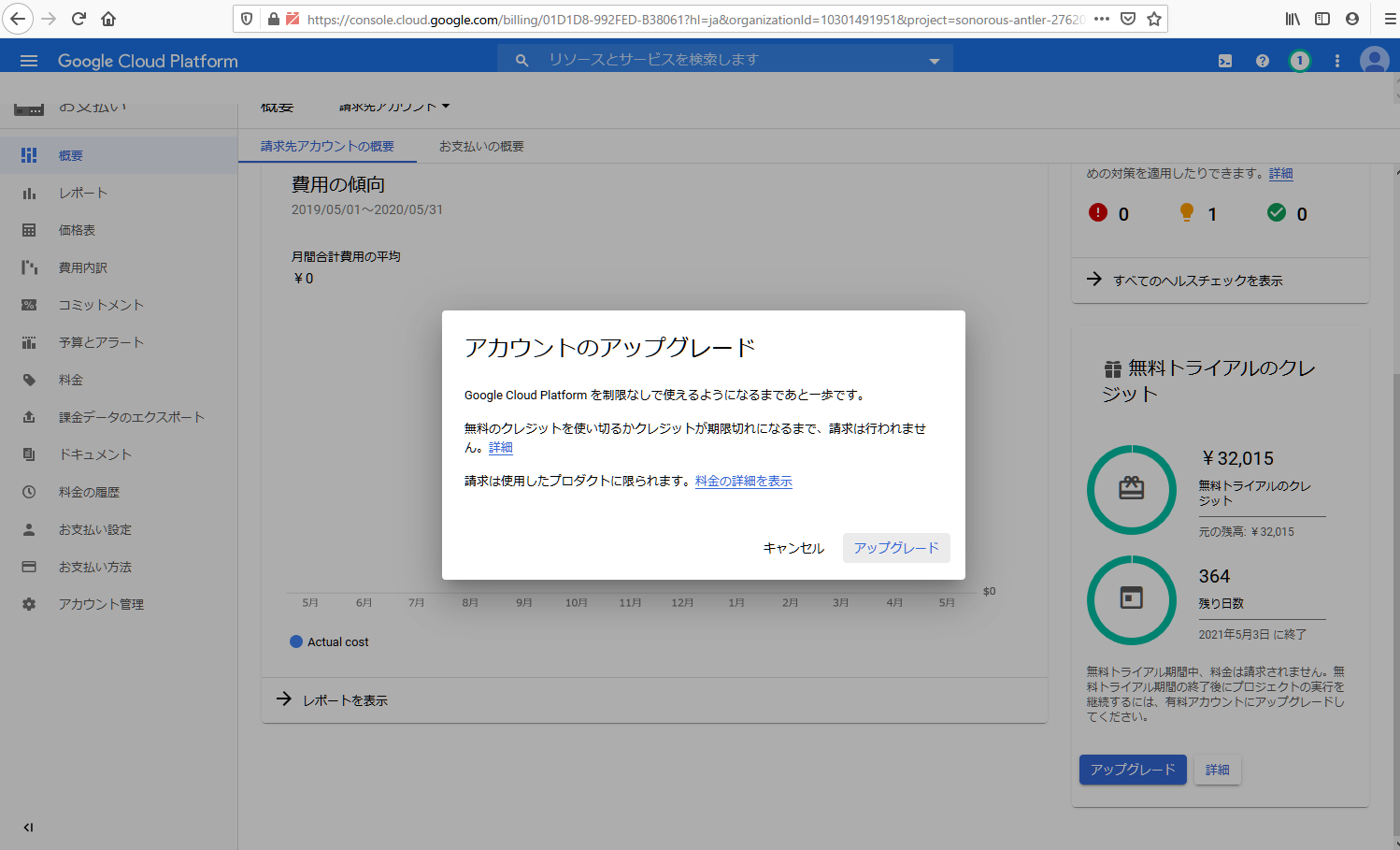Open the tracking protection shield icon
The height and width of the screenshot is (850, 1400).
click(247, 19)
